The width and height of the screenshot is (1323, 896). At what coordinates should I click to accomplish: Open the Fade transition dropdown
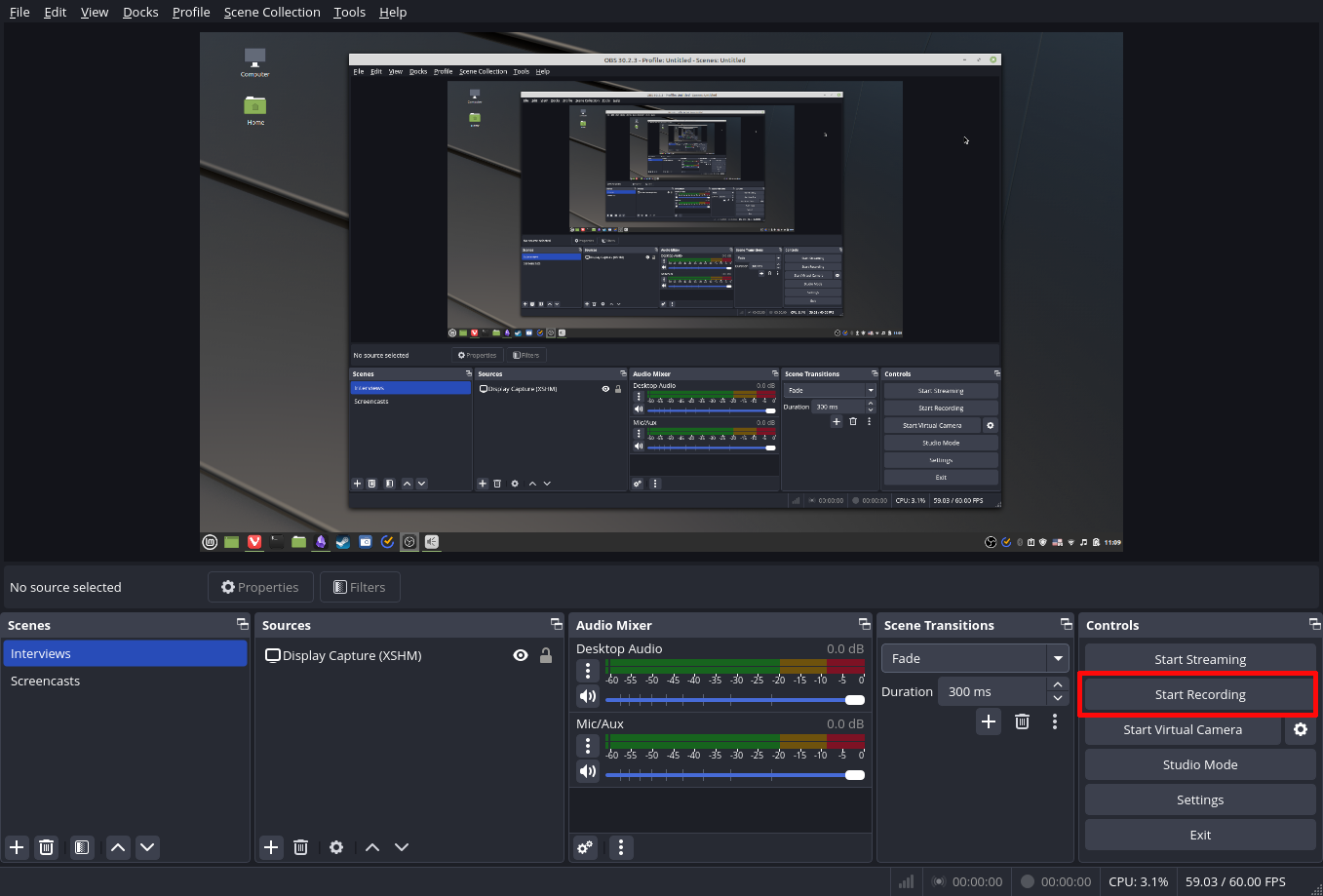point(1057,658)
